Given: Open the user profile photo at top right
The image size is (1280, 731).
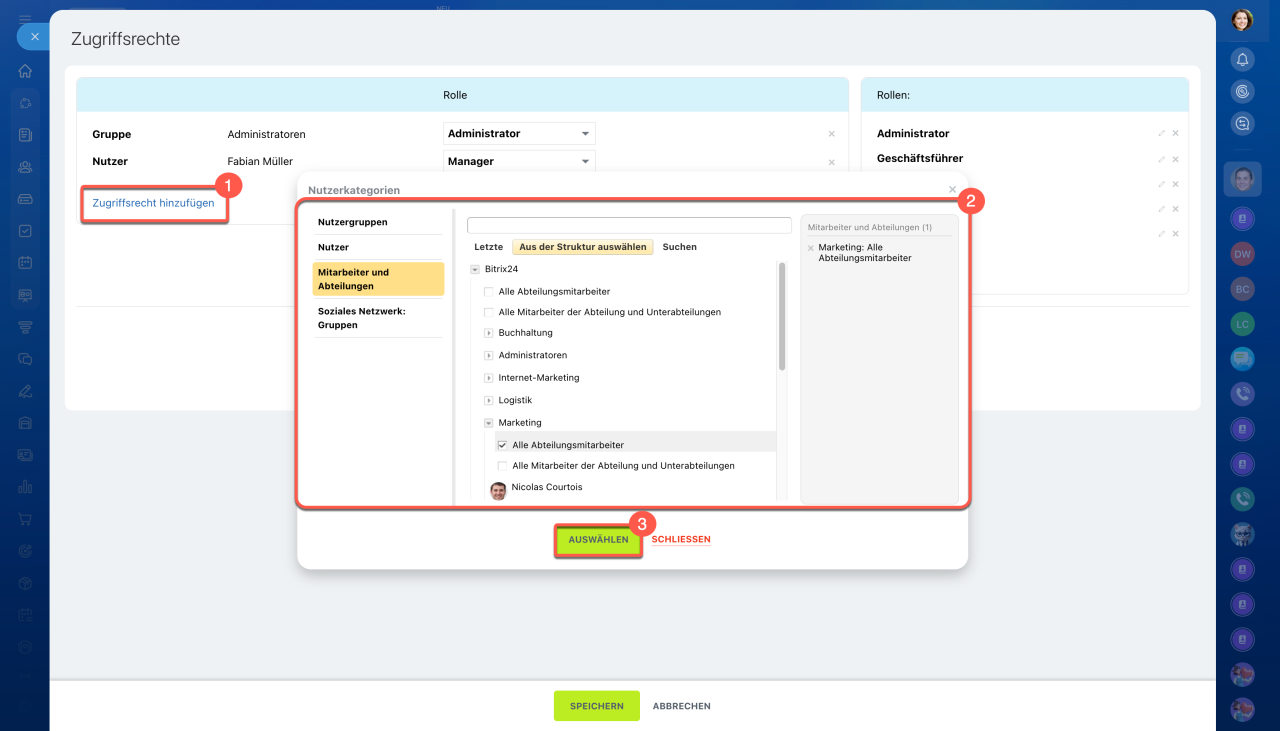Looking at the screenshot, I should point(1242,20).
